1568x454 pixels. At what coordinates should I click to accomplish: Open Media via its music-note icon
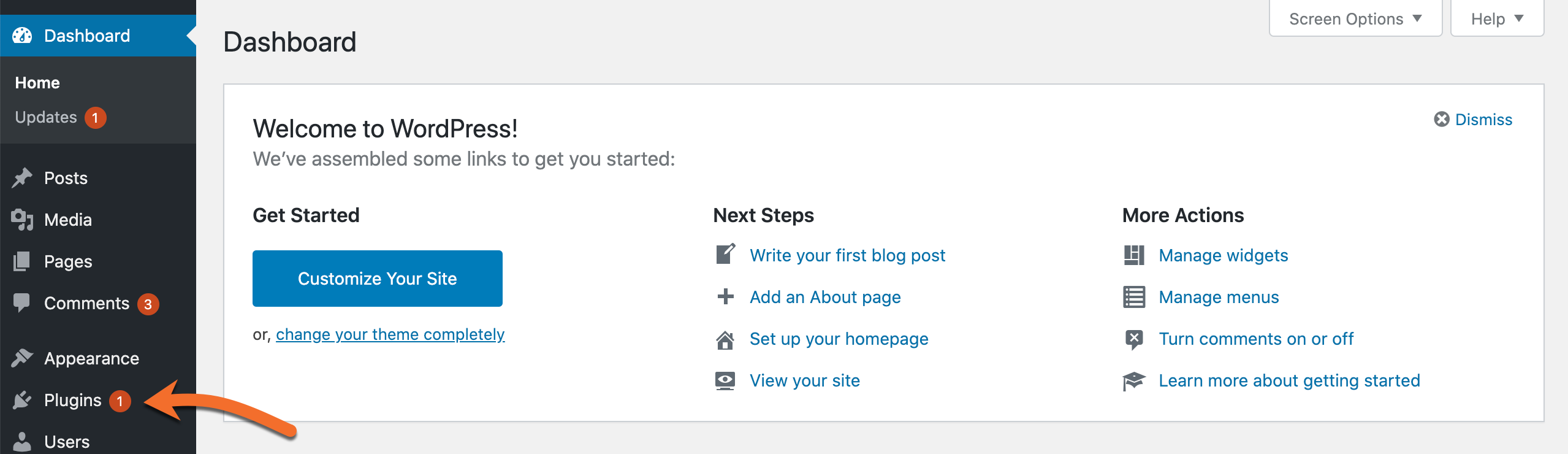coord(23,220)
